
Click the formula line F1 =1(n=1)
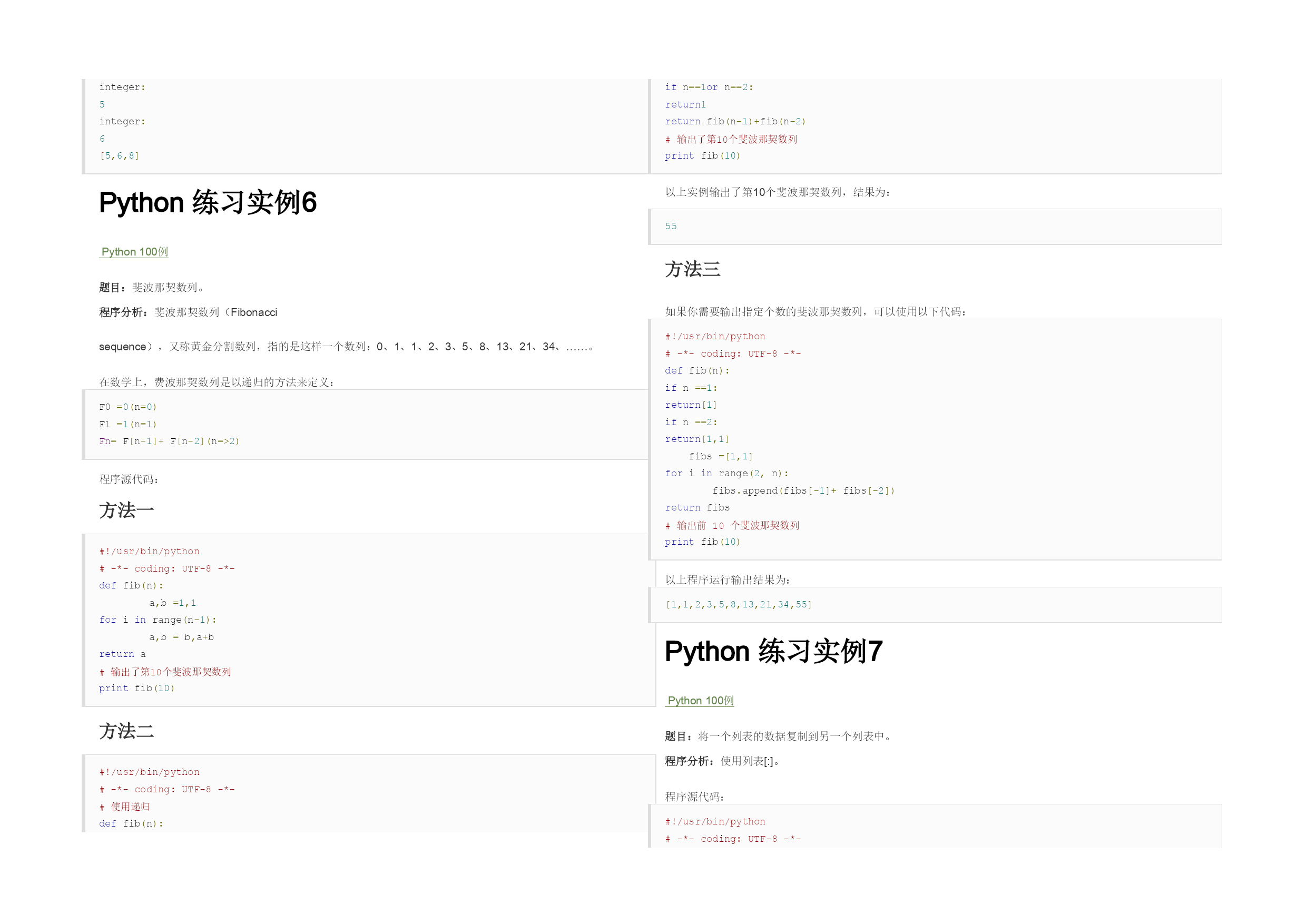tap(127, 424)
